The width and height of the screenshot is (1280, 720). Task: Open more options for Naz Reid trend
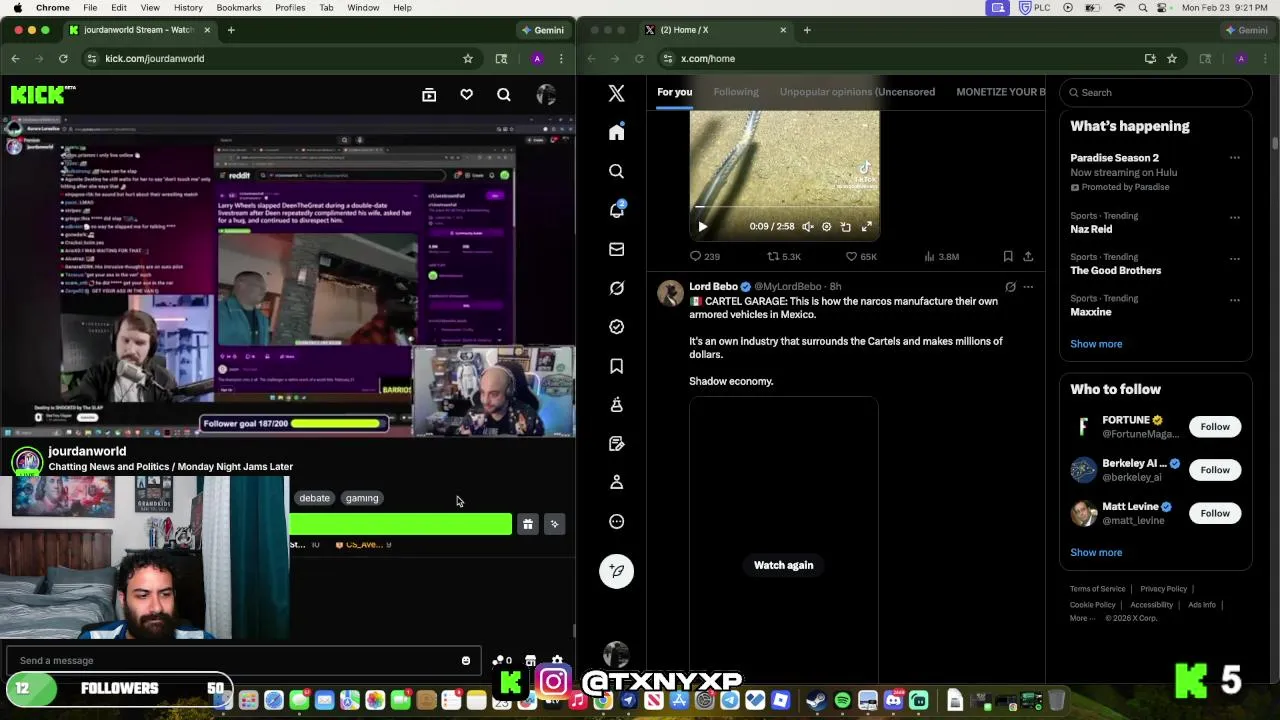point(1234,217)
